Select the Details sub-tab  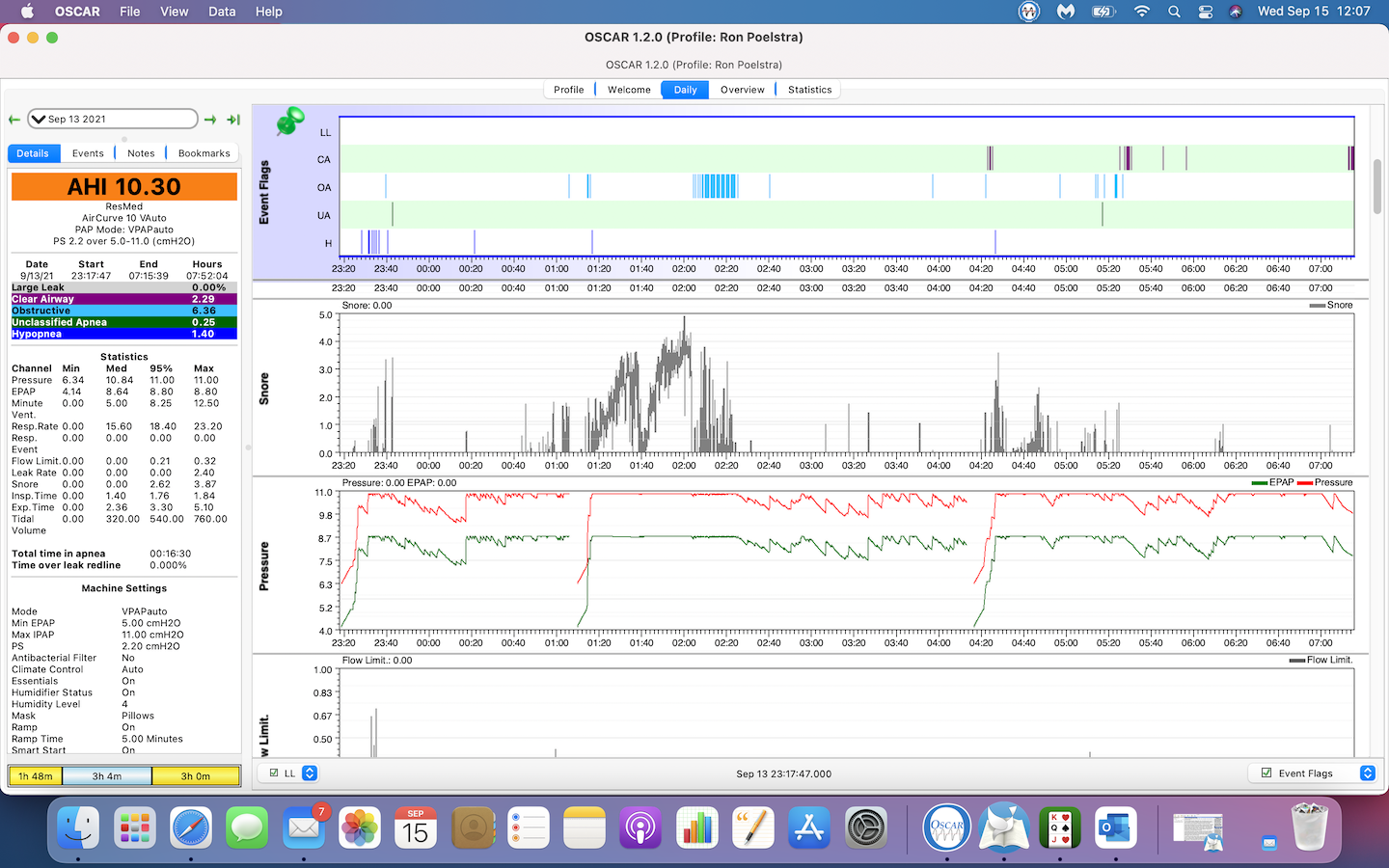(33, 153)
